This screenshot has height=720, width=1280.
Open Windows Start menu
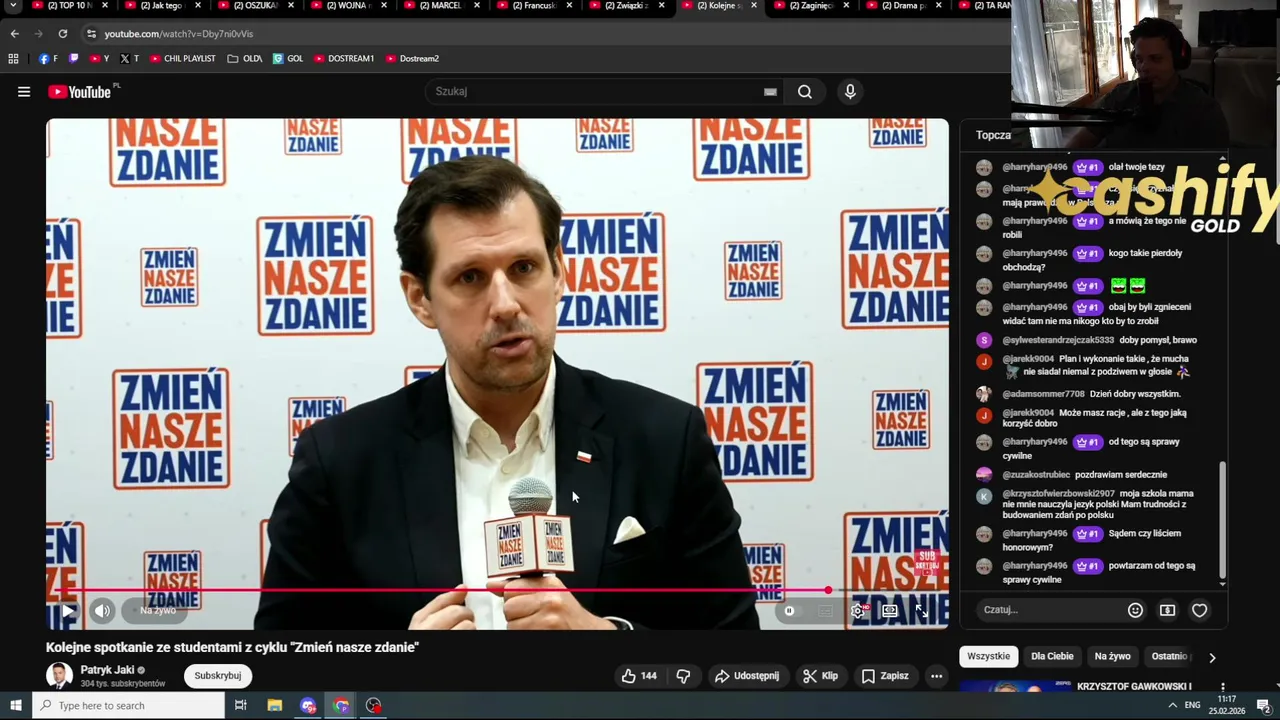coord(15,706)
